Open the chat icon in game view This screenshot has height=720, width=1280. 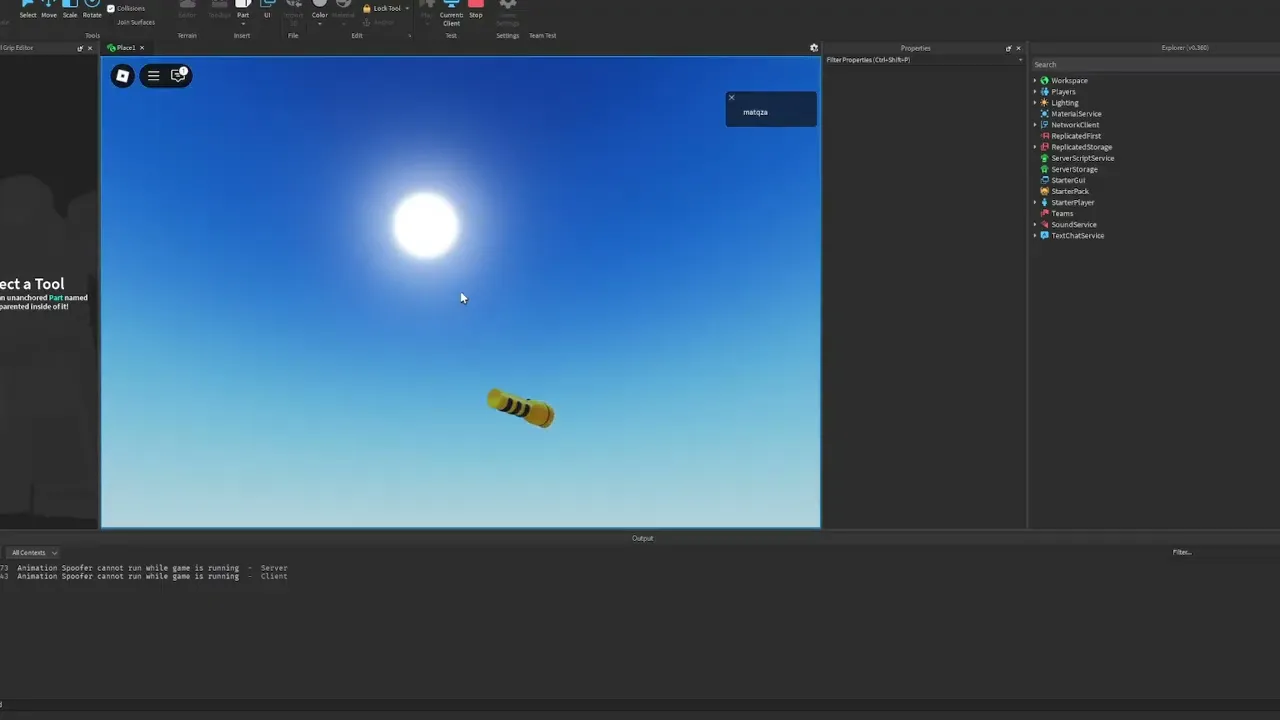click(178, 75)
